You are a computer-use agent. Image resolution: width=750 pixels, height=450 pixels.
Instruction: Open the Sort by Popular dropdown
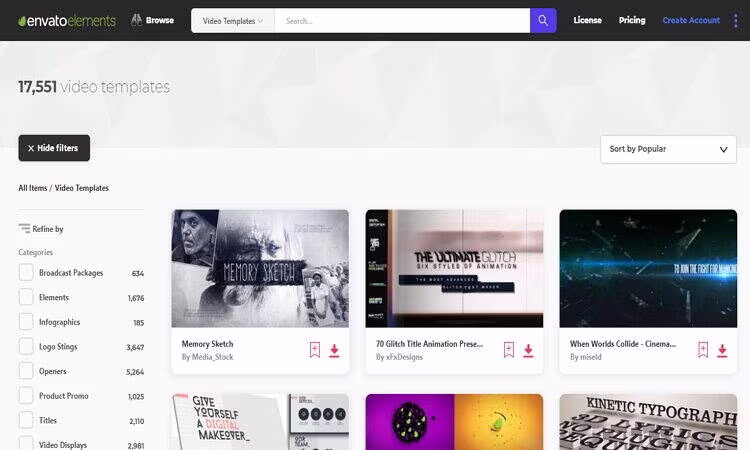pos(668,149)
